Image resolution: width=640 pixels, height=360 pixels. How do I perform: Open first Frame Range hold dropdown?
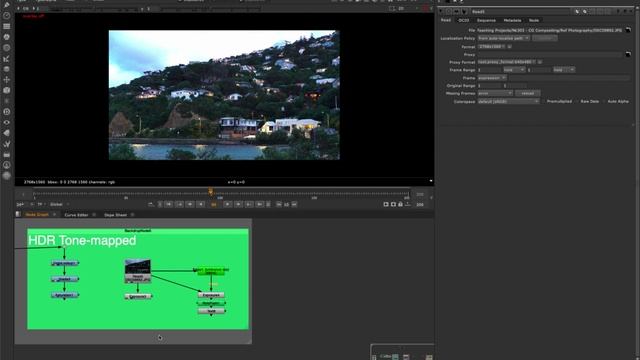tap(514, 70)
